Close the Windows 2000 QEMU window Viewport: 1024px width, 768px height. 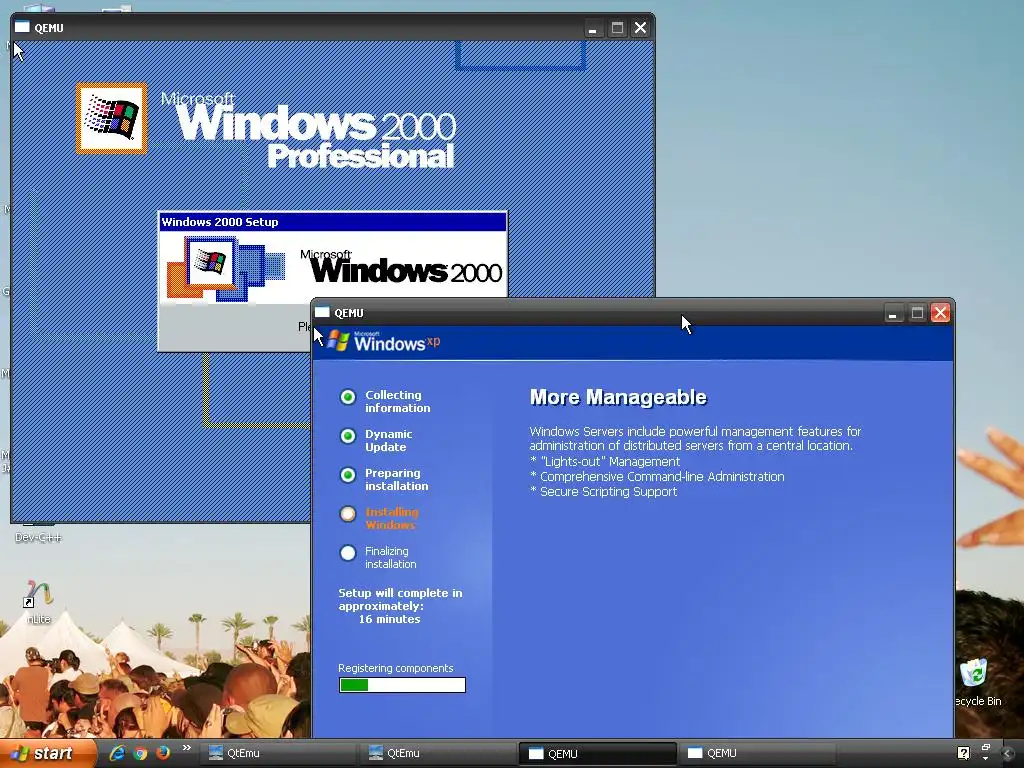point(641,28)
